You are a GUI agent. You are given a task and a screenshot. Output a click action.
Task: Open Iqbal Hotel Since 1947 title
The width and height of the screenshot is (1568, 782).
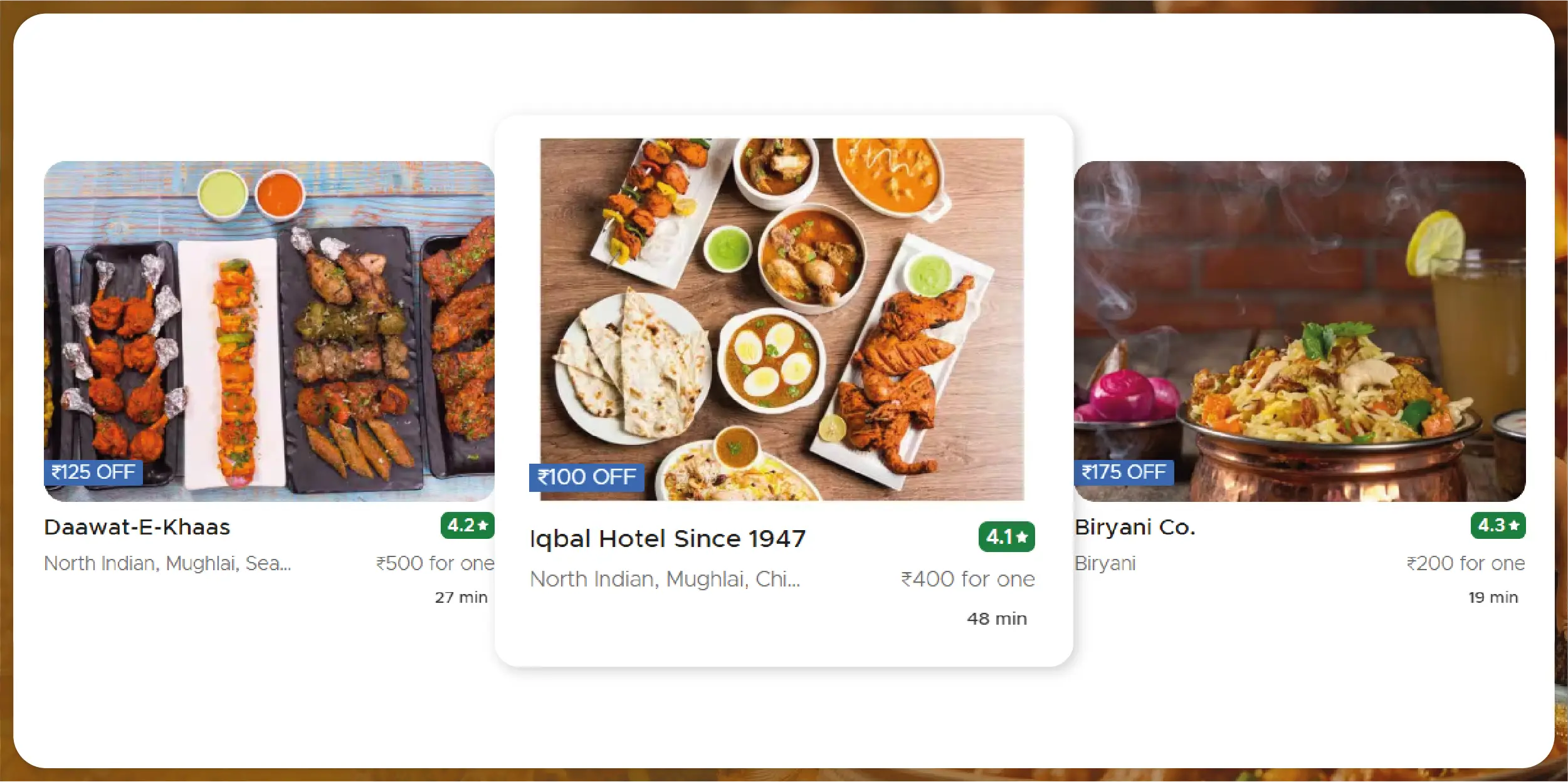click(668, 539)
